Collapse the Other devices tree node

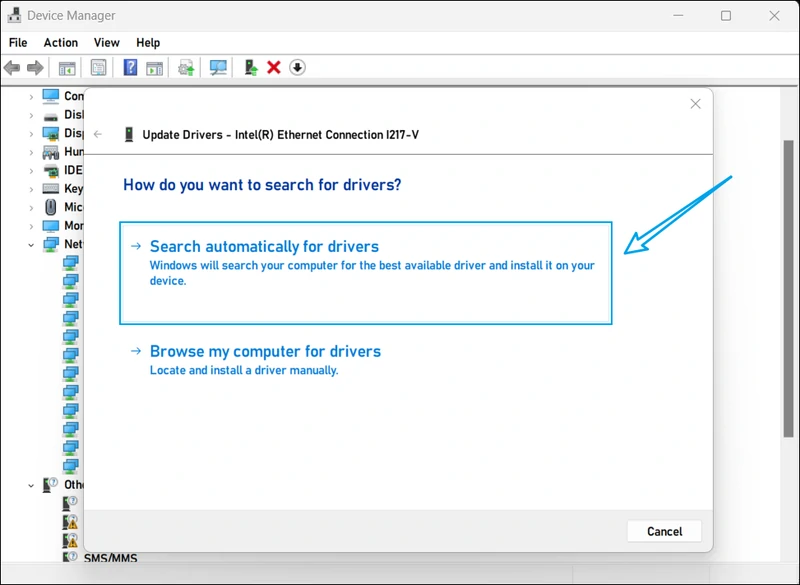click(x=31, y=485)
